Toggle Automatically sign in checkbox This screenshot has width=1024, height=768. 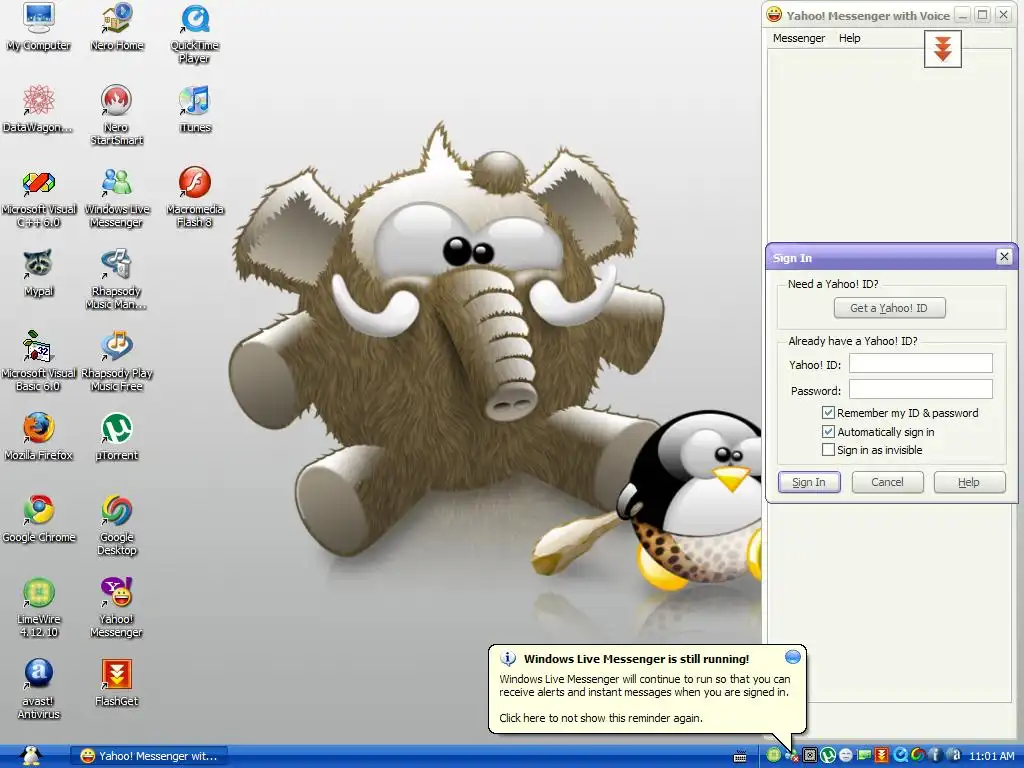coord(828,432)
